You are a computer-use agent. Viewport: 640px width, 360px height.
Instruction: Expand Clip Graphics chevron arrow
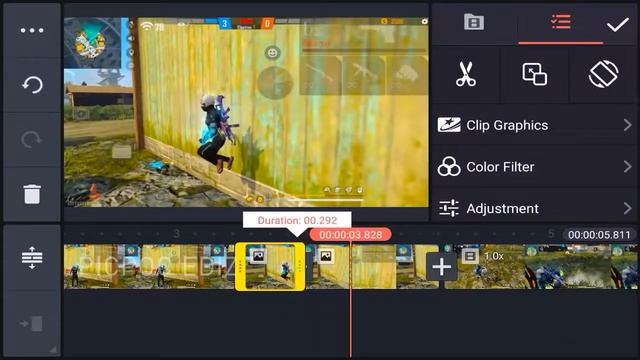627,125
